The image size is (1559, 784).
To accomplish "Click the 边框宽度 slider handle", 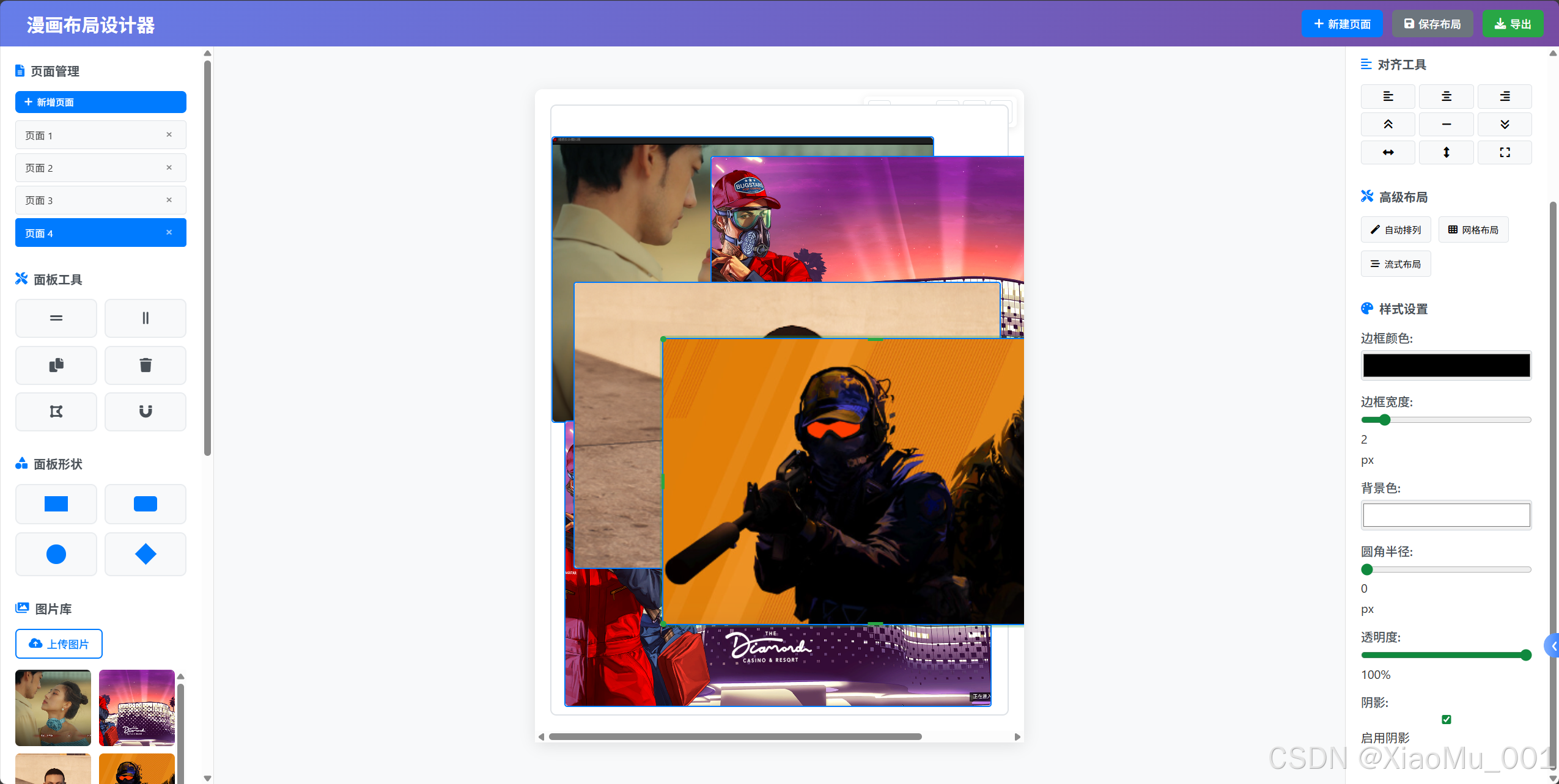I will point(1385,420).
